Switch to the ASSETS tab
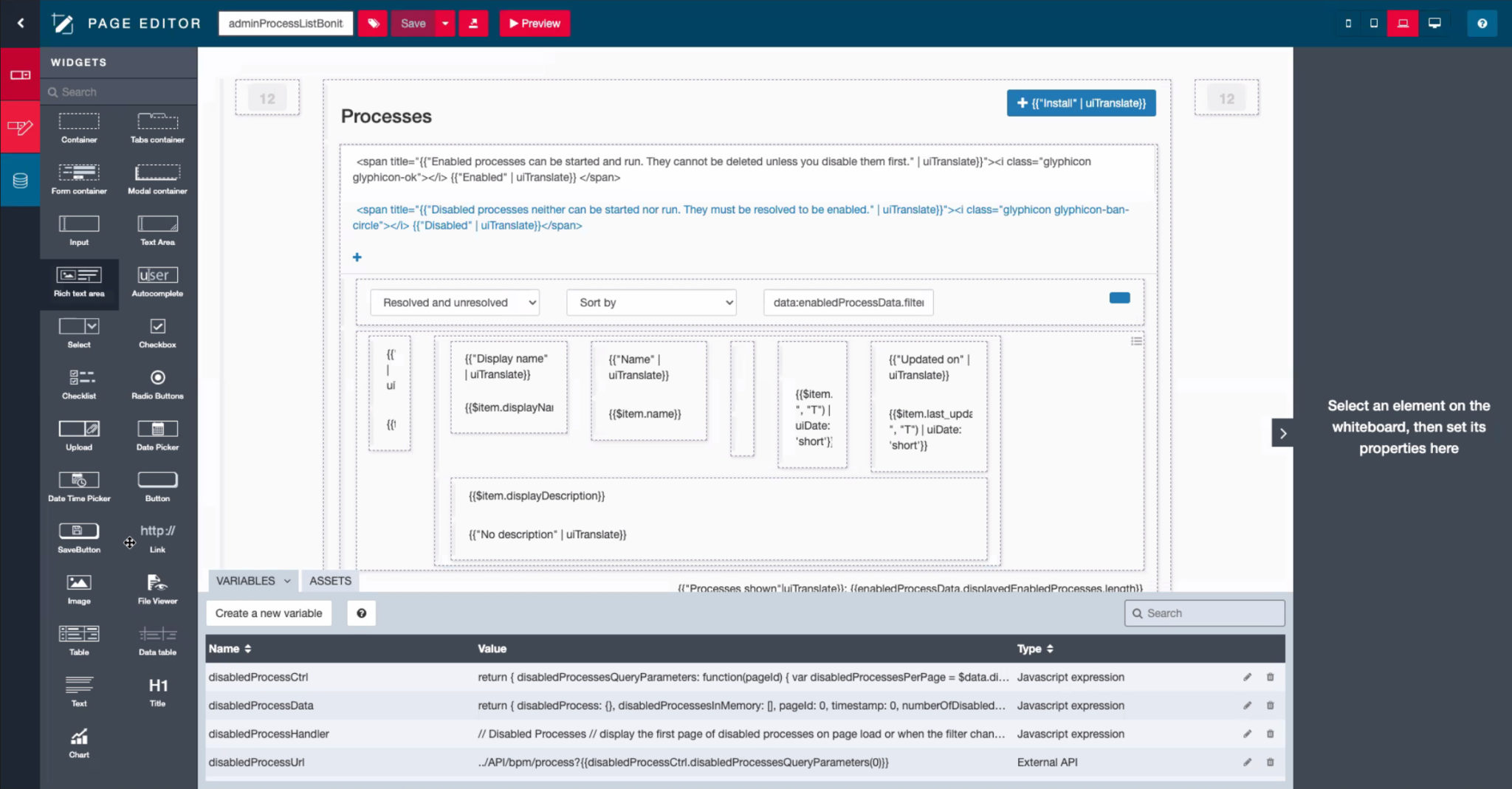The image size is (1512, 789). click(x=329, y=581)
